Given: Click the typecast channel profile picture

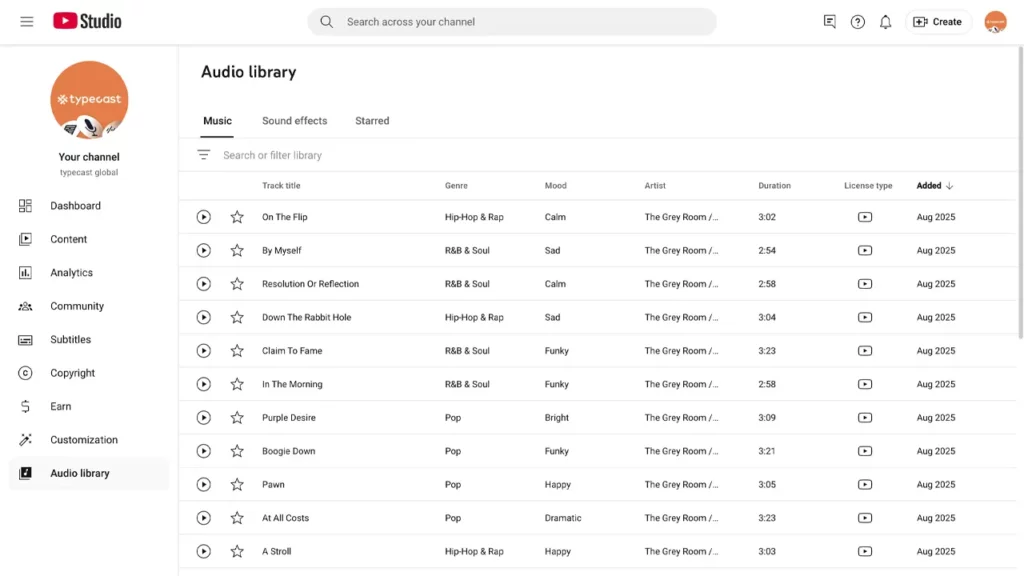Looking at the screenshot, I should click(89, 100).
